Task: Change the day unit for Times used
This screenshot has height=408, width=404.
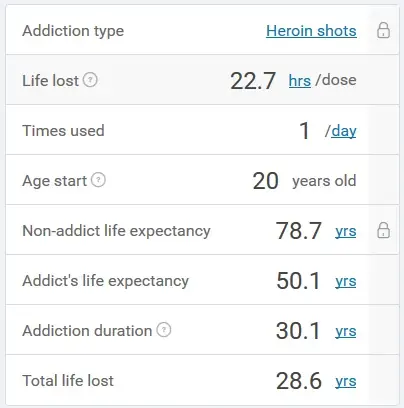Action: [x=344, y=131]
